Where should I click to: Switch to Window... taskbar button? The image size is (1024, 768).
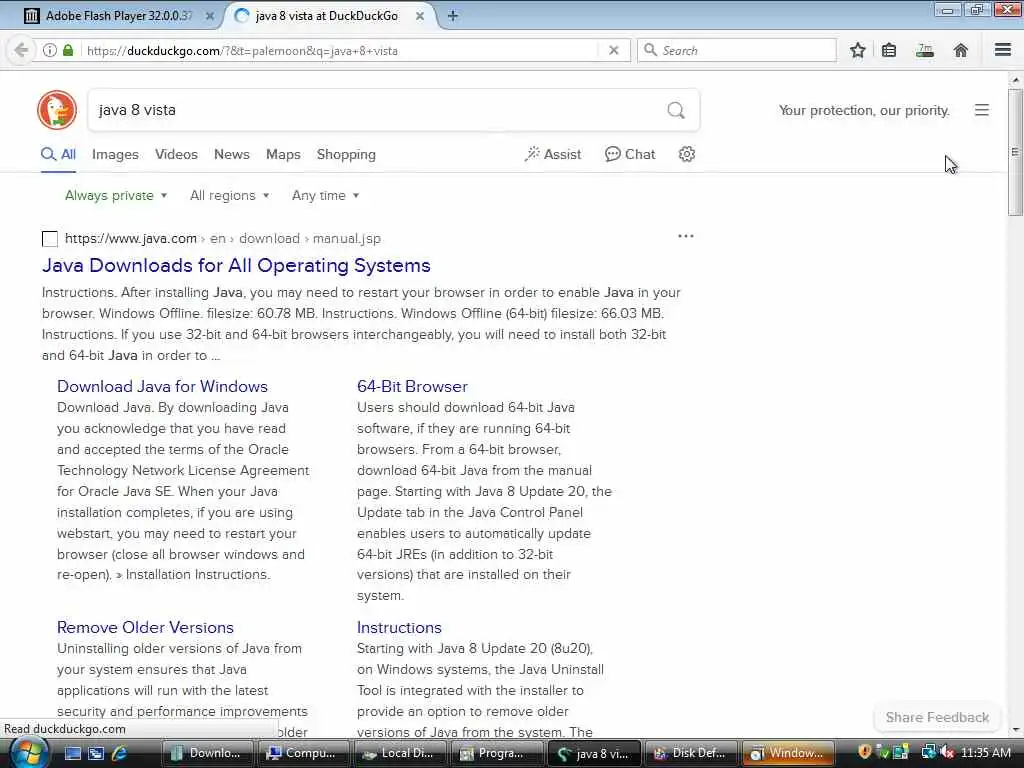(787, 753)
